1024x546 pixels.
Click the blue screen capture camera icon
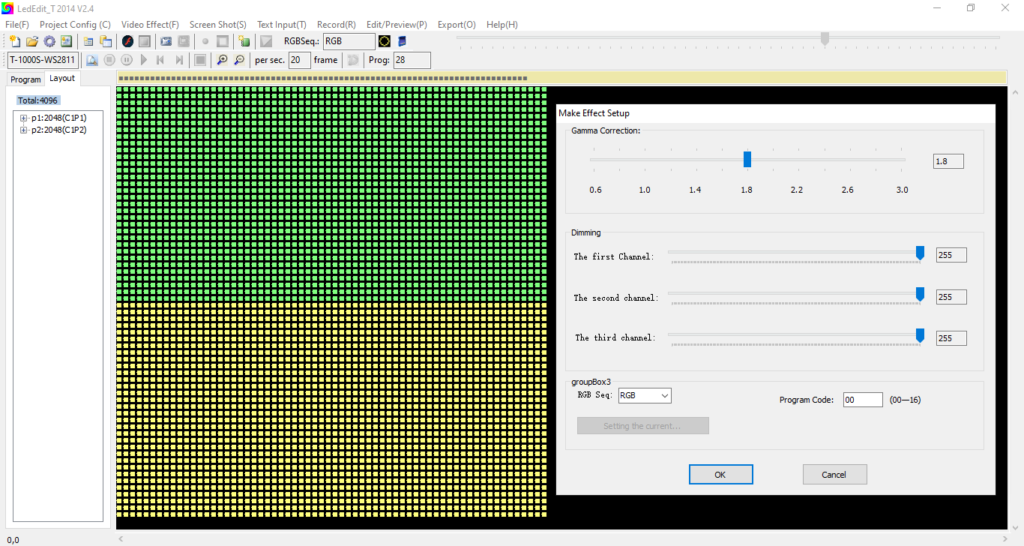167,41
